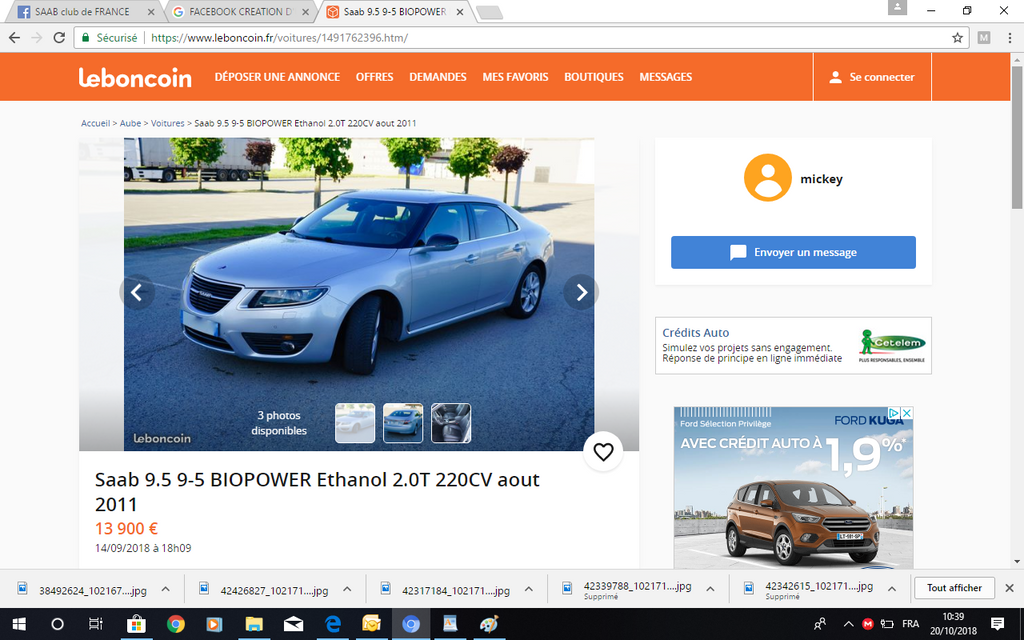Expand options for 42317184_102171....jpg download
This screenshot has height=640, width=1024.
pos(529,589)
